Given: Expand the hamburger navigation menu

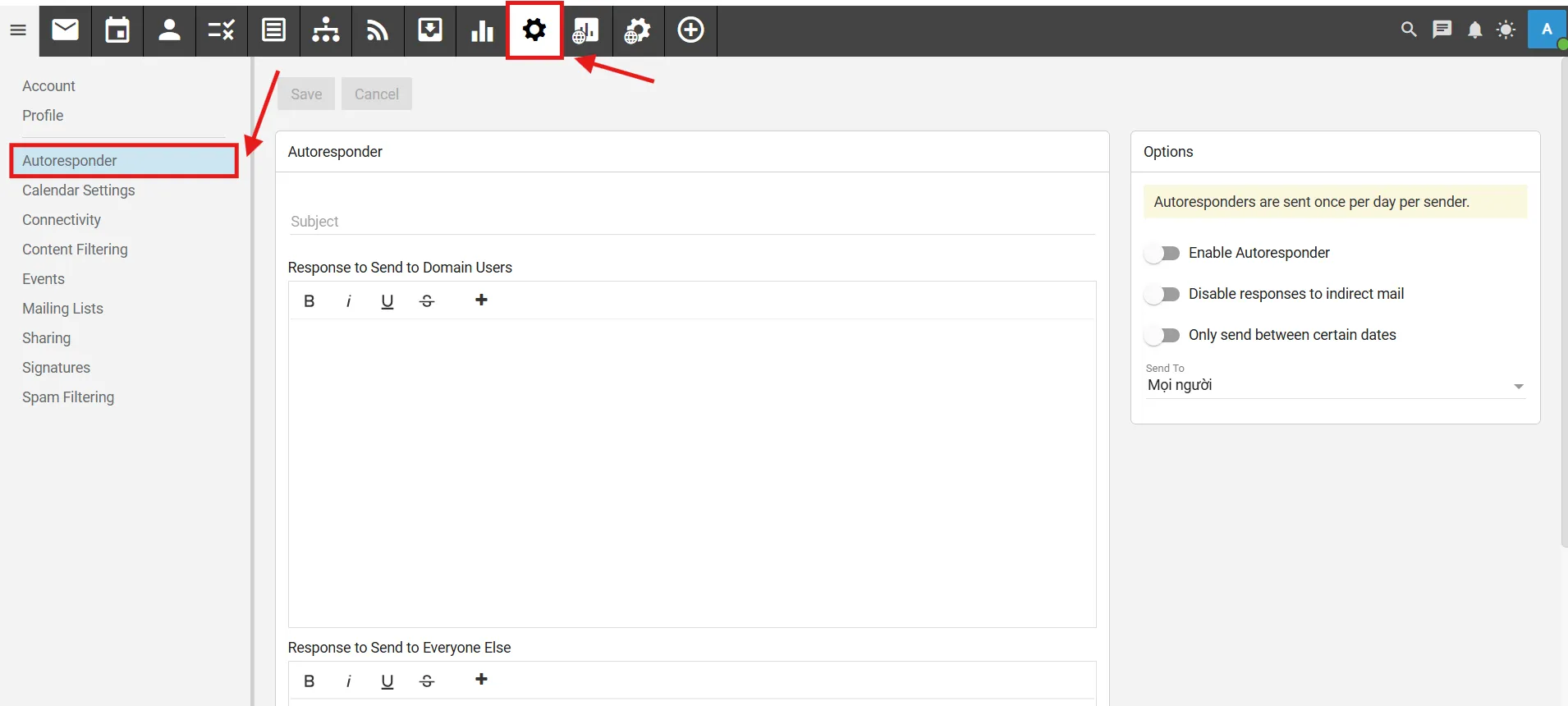Looking at the screenshot, I should point(18,30).
